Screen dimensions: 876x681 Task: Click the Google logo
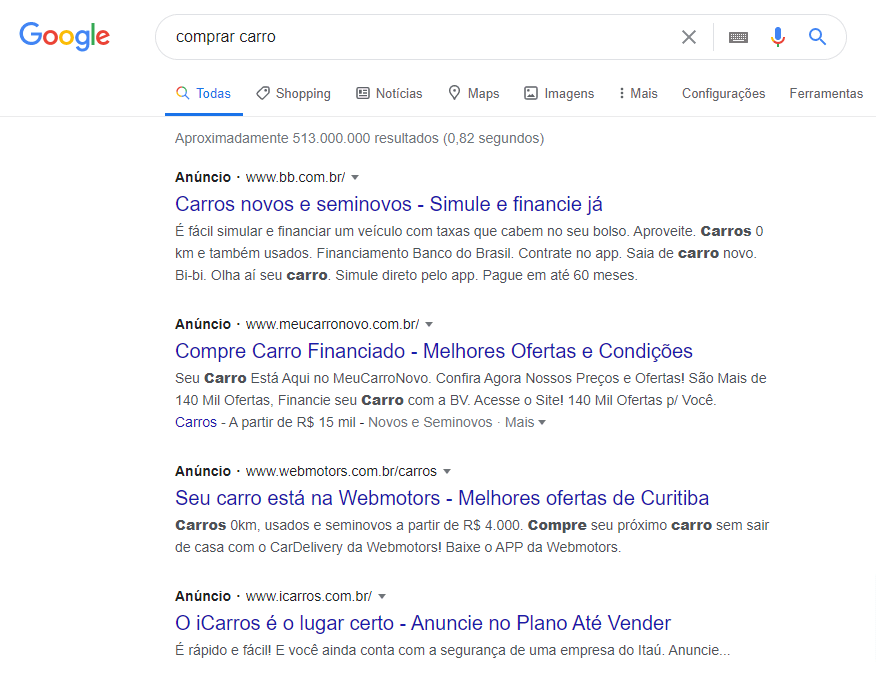pos(64,36)
